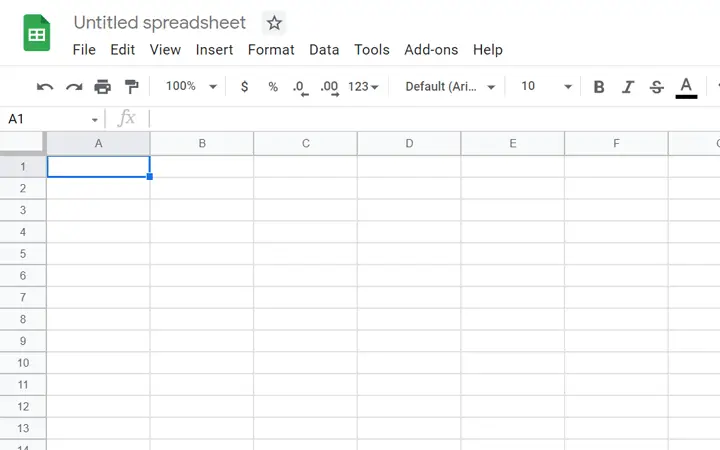Viewport: 720px width, 450px height.
Task: Format as percent icon
Action: tap(273, 87)
